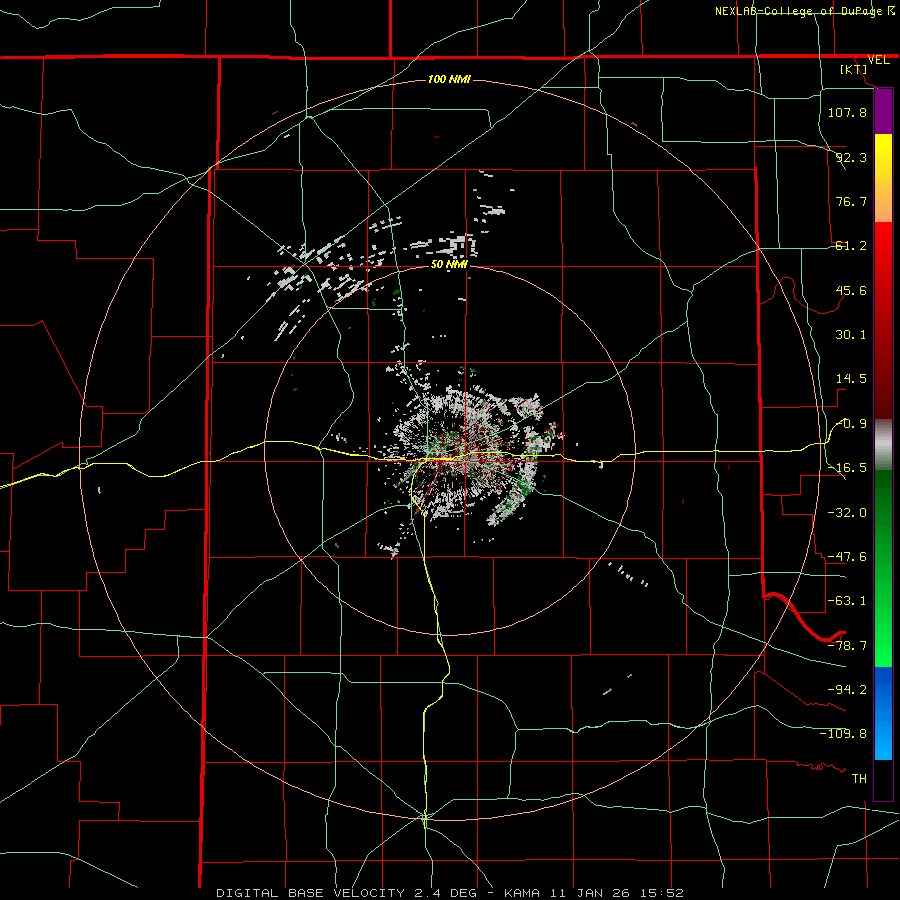Click the 76.7 velocity scale value
The image size is (900, 900).
click(851, 201)
